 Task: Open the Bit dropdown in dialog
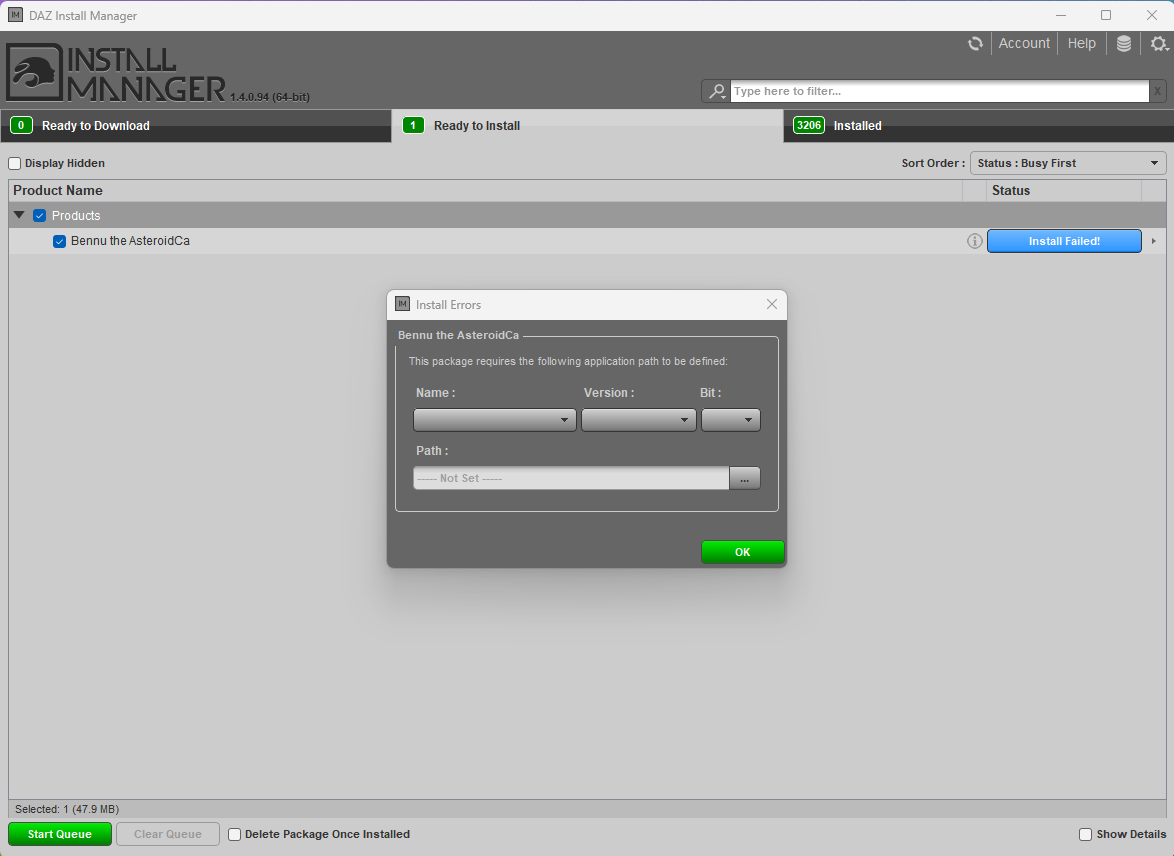click(731, 420)
